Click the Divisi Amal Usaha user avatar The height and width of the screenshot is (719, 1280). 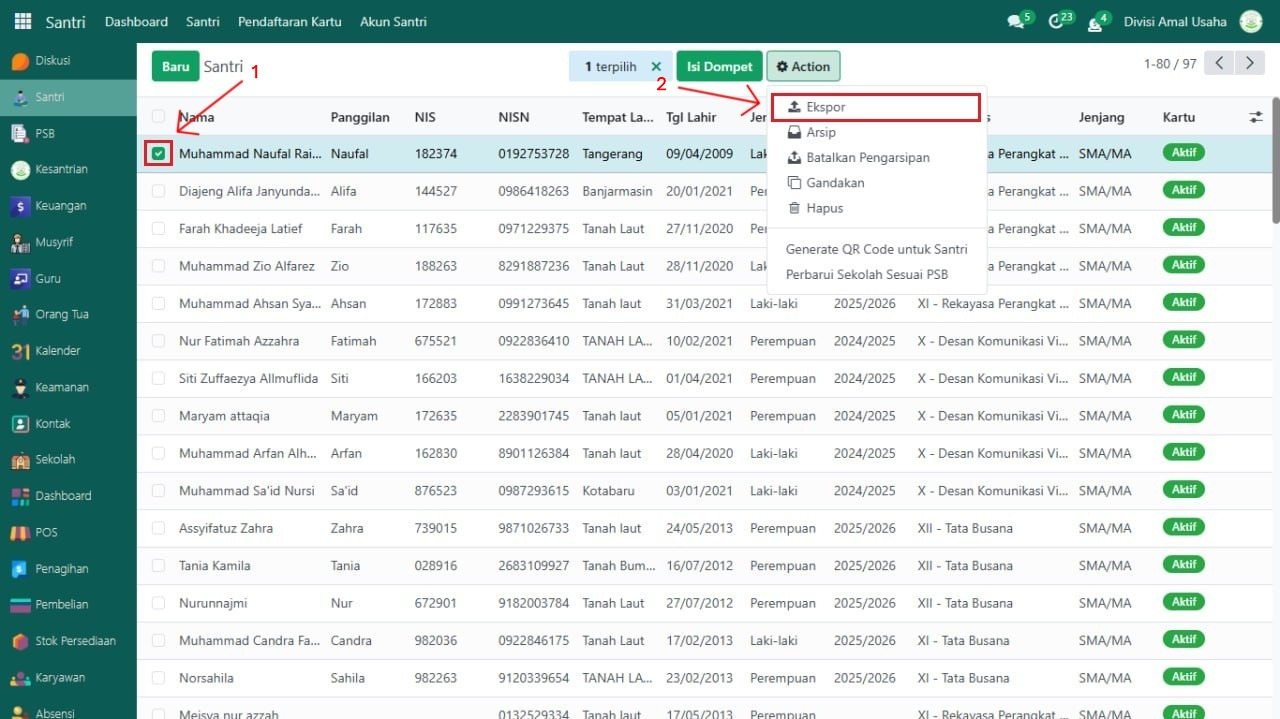coord(1250,22)
